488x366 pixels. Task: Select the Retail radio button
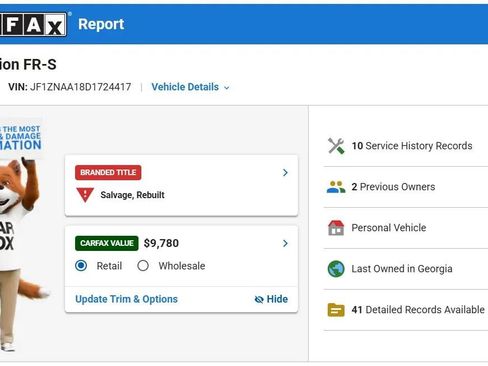(81, 266)
